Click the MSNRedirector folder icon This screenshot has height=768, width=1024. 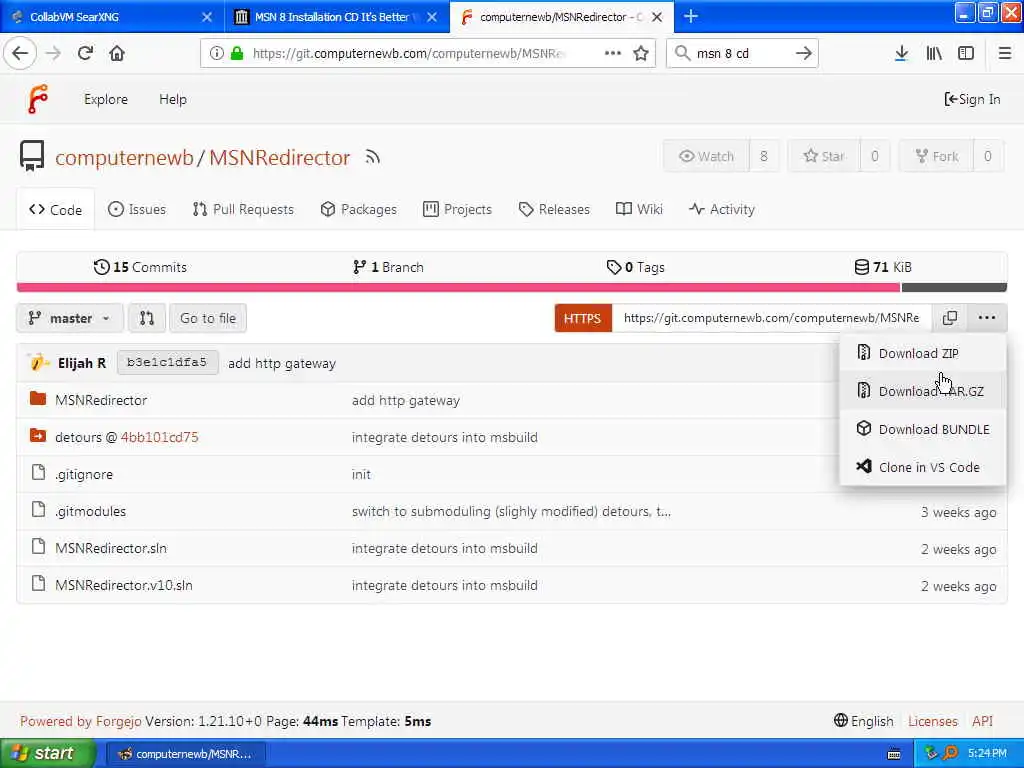(38, 398)
